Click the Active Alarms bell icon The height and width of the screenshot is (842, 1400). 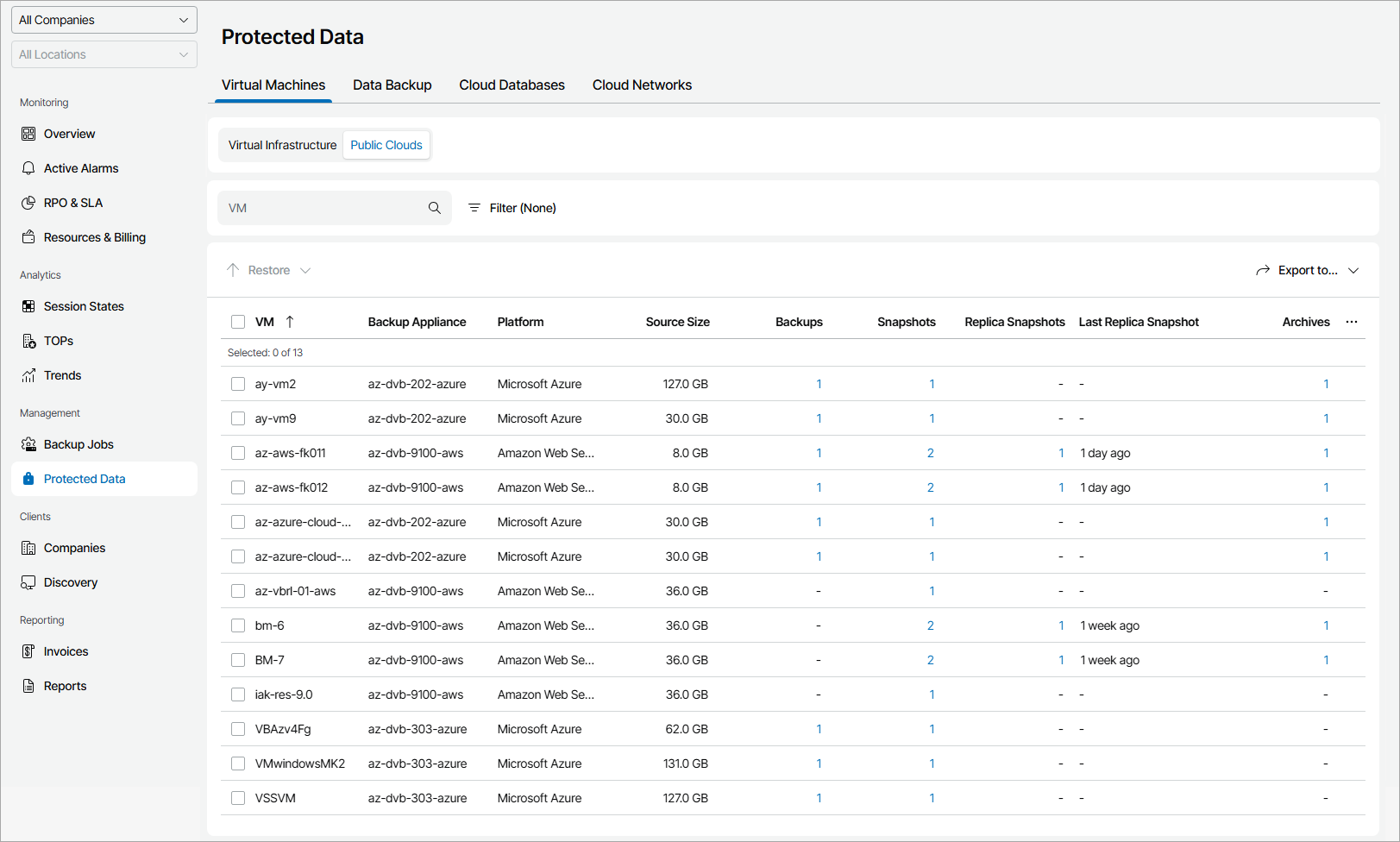tap(28, 168)
